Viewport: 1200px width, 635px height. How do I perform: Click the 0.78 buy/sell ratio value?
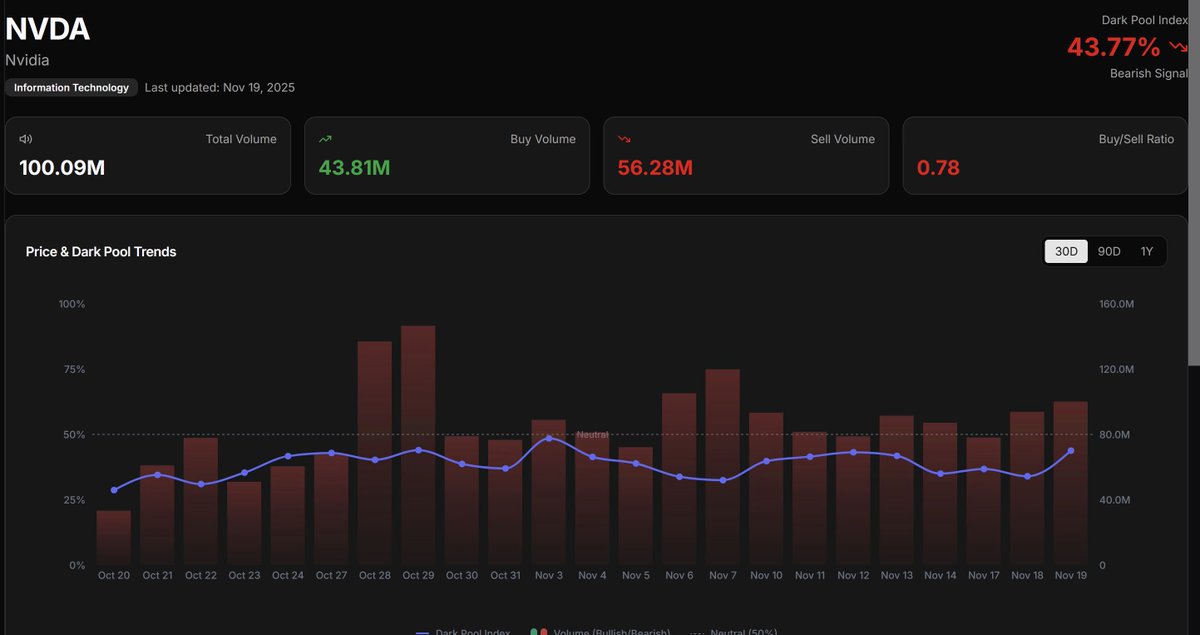click(938, 168)
